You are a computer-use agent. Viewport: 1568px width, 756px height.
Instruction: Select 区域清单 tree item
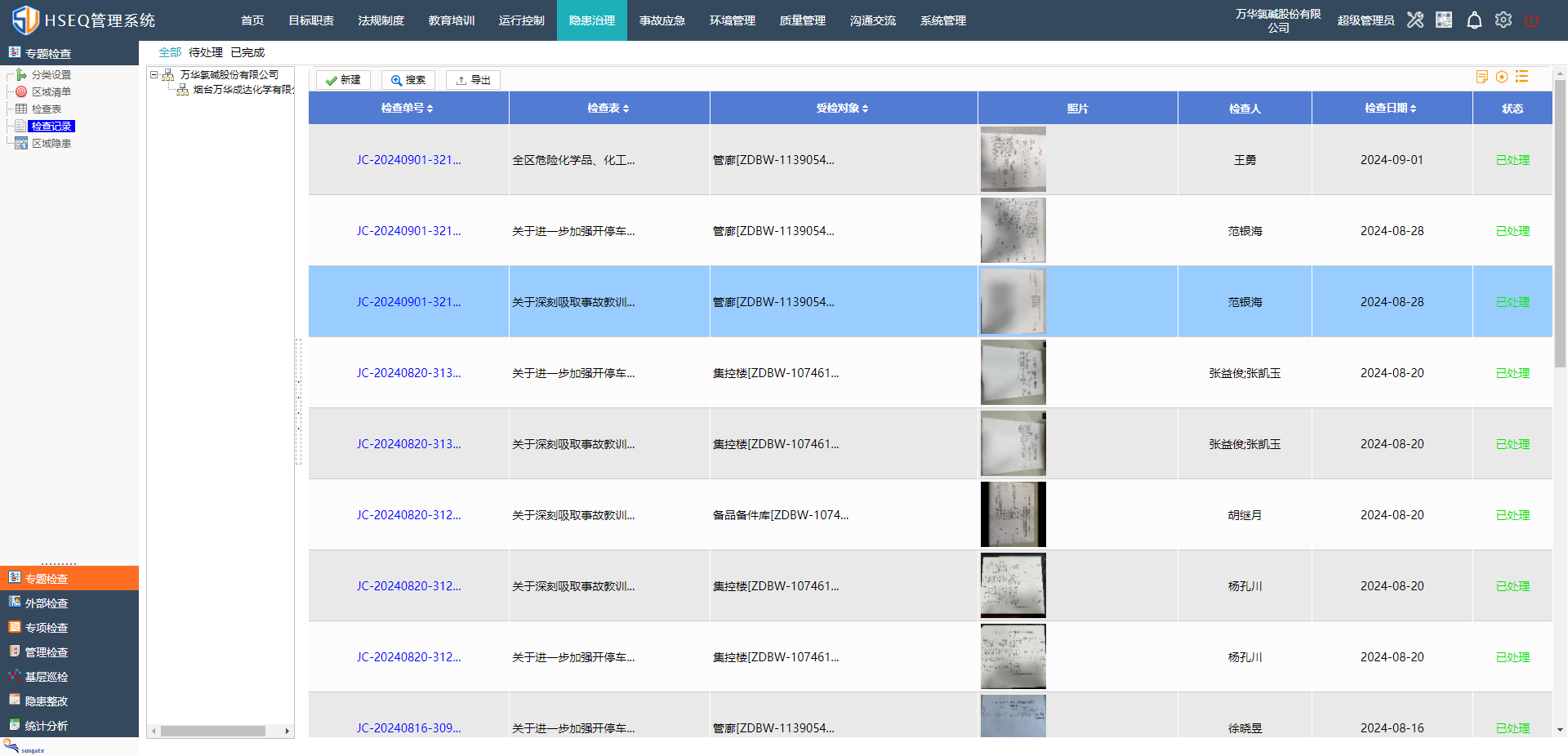(51, 92)
